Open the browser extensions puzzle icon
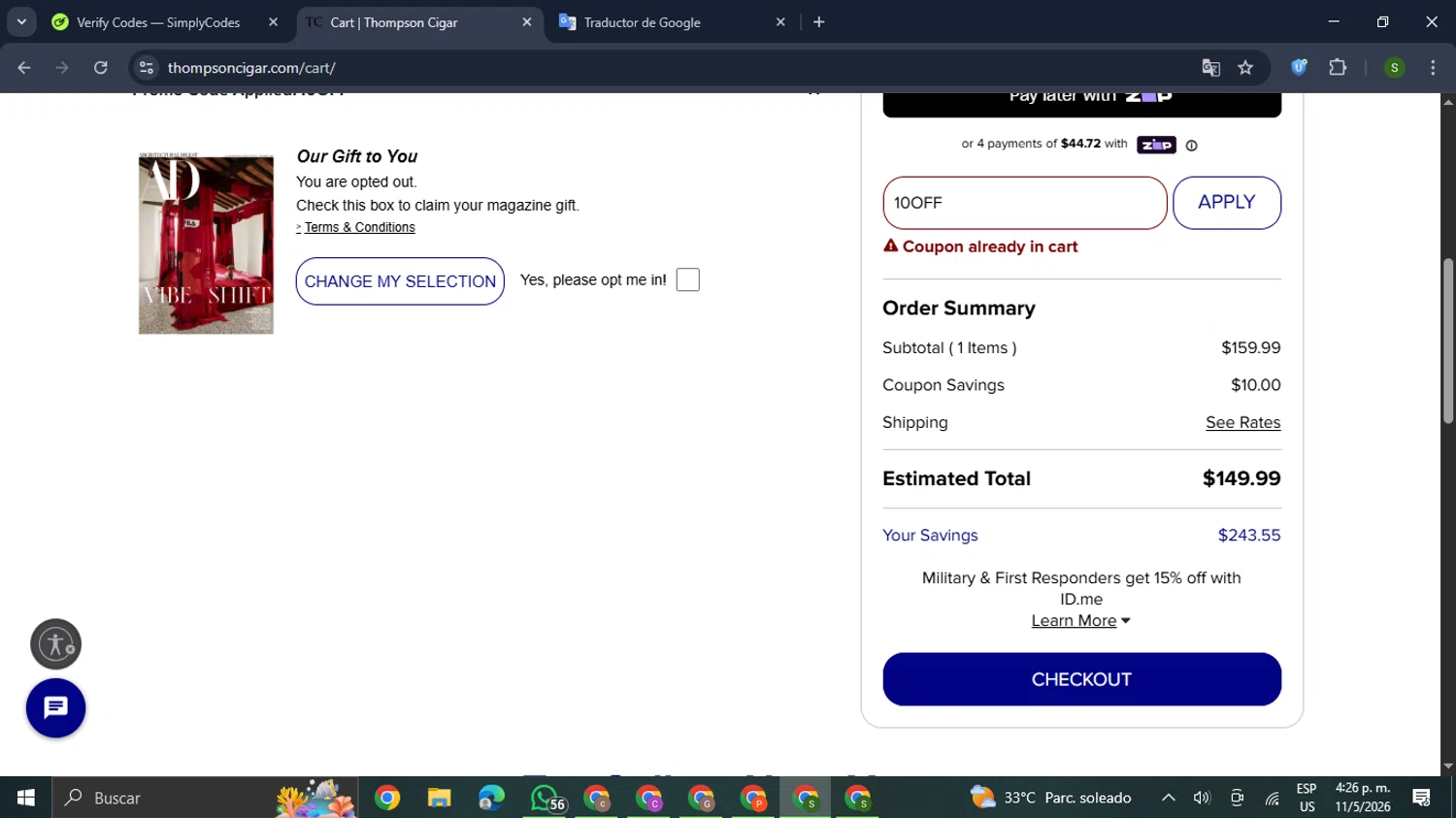 pos(1338,68)
